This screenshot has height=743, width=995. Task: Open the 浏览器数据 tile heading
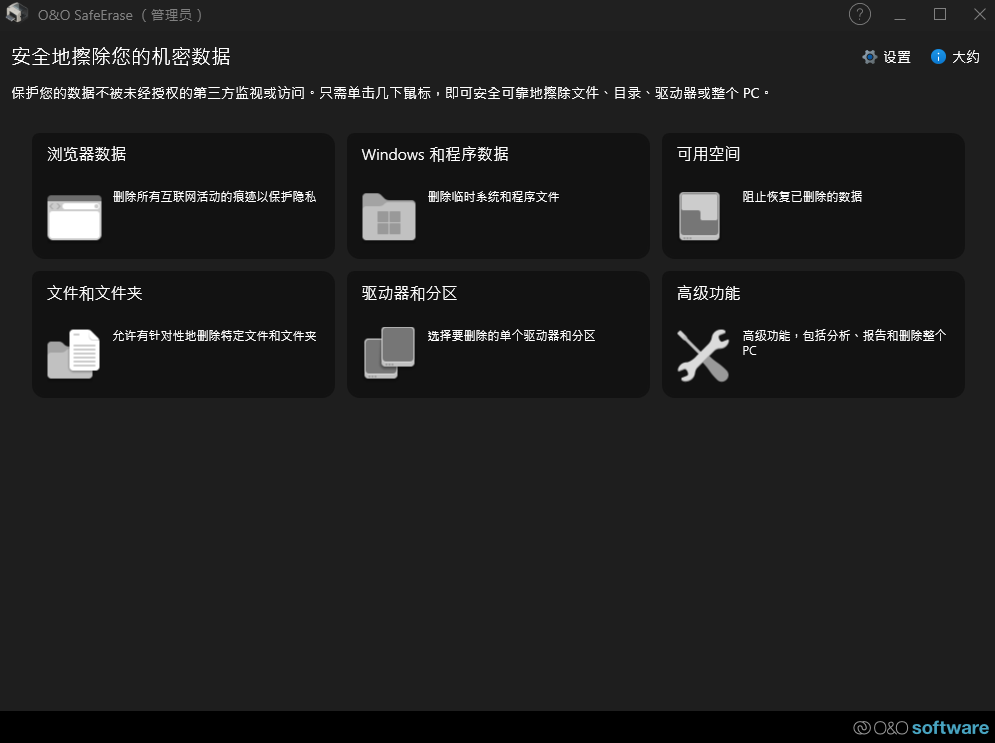click(86, 154)
